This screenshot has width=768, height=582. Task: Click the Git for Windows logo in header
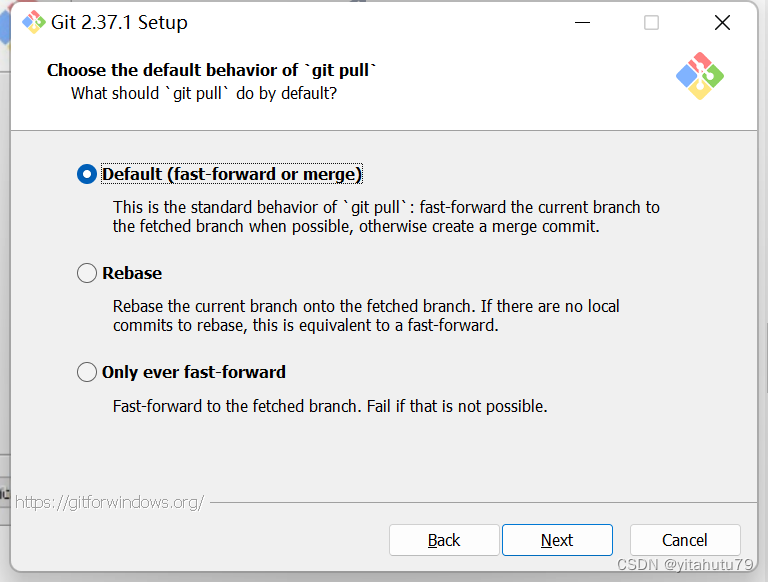pyautogui.click(x=700, y=76)
